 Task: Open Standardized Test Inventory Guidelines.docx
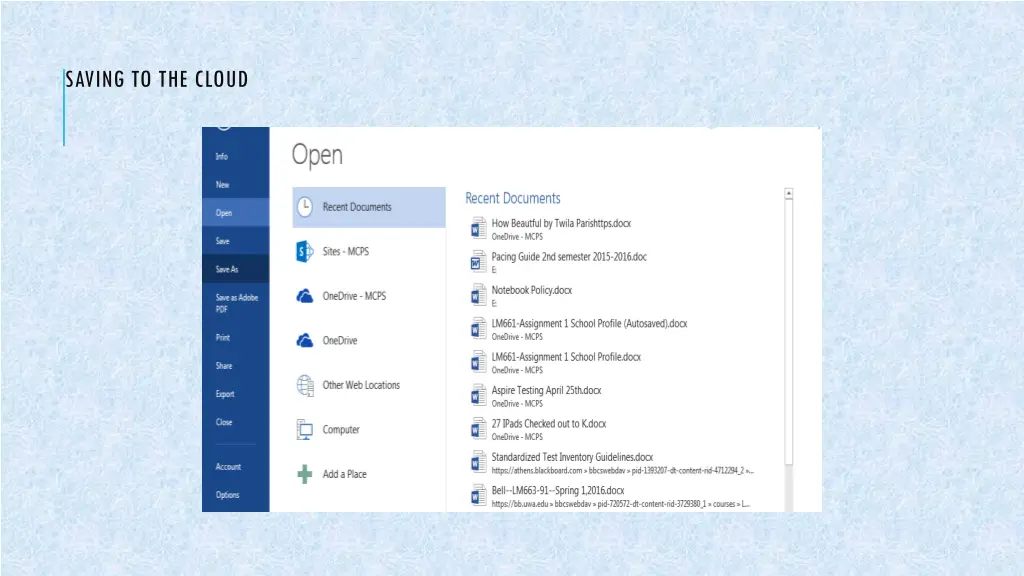point(572,457)
